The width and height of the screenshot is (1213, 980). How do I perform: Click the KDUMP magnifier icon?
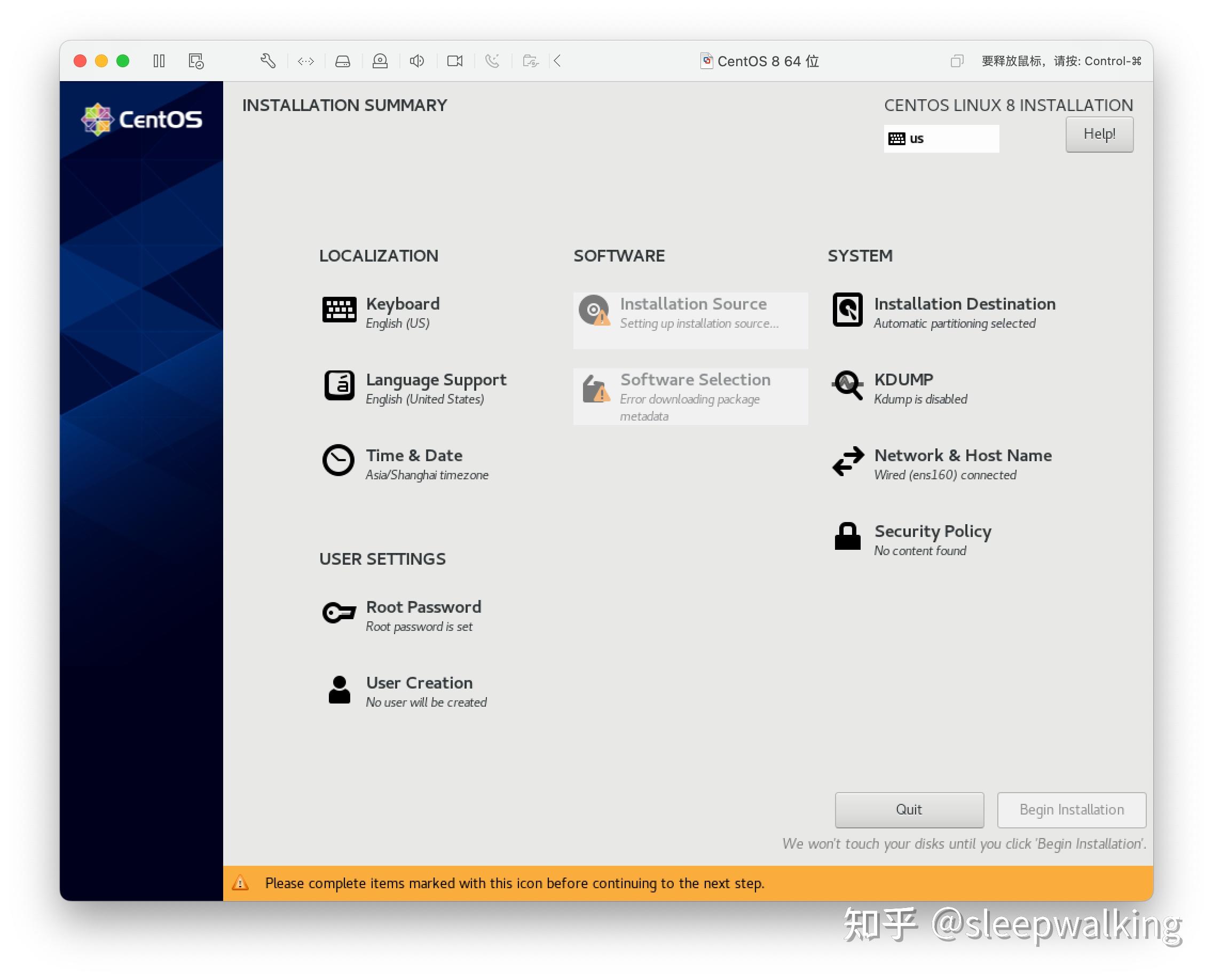click(848, 385)
